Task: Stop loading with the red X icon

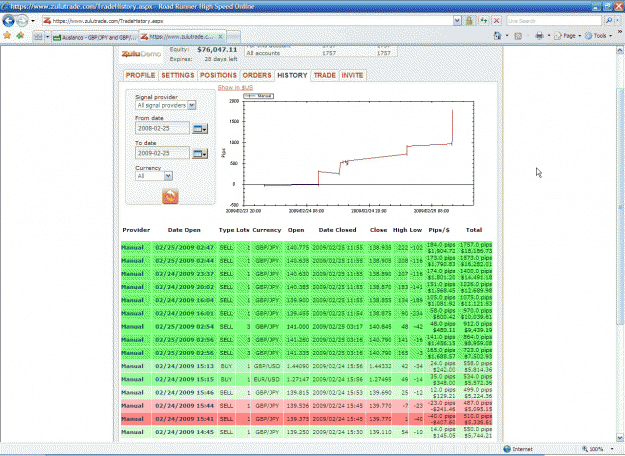Action: 496,21
